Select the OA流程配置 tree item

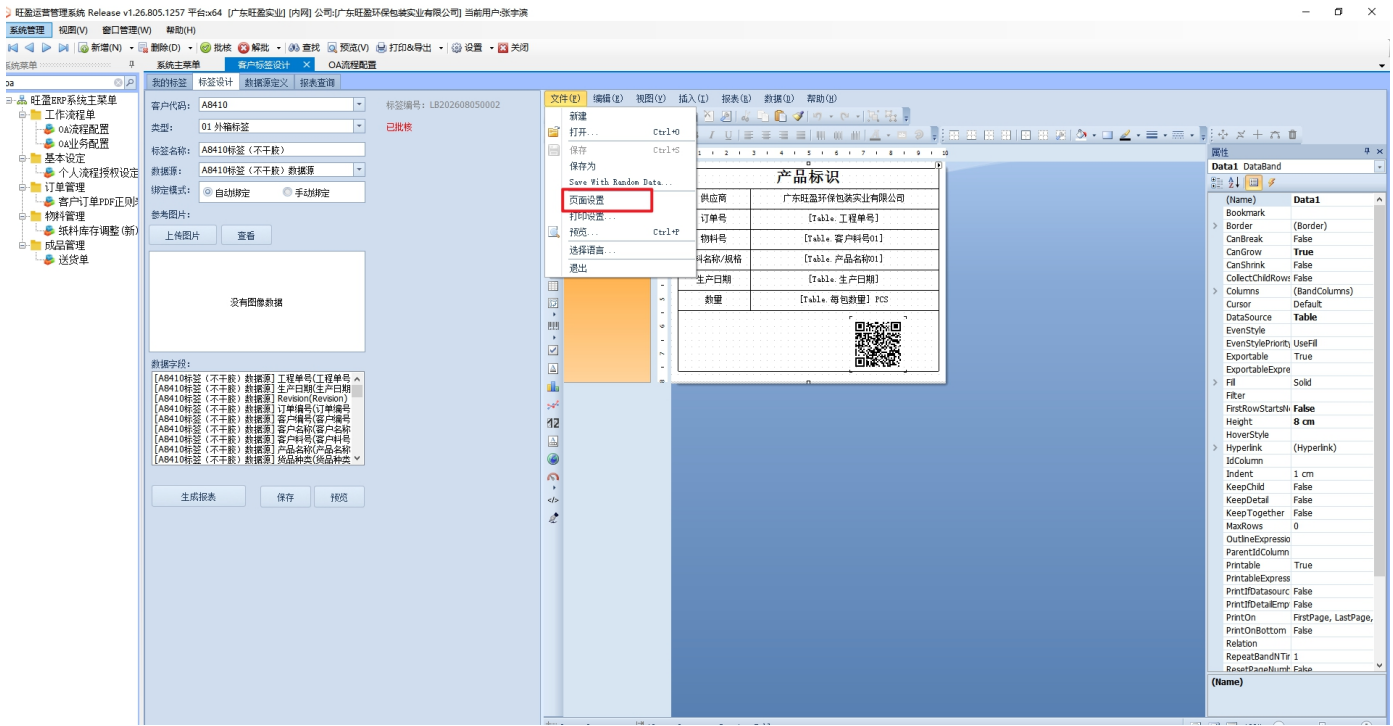click(83, 129)
